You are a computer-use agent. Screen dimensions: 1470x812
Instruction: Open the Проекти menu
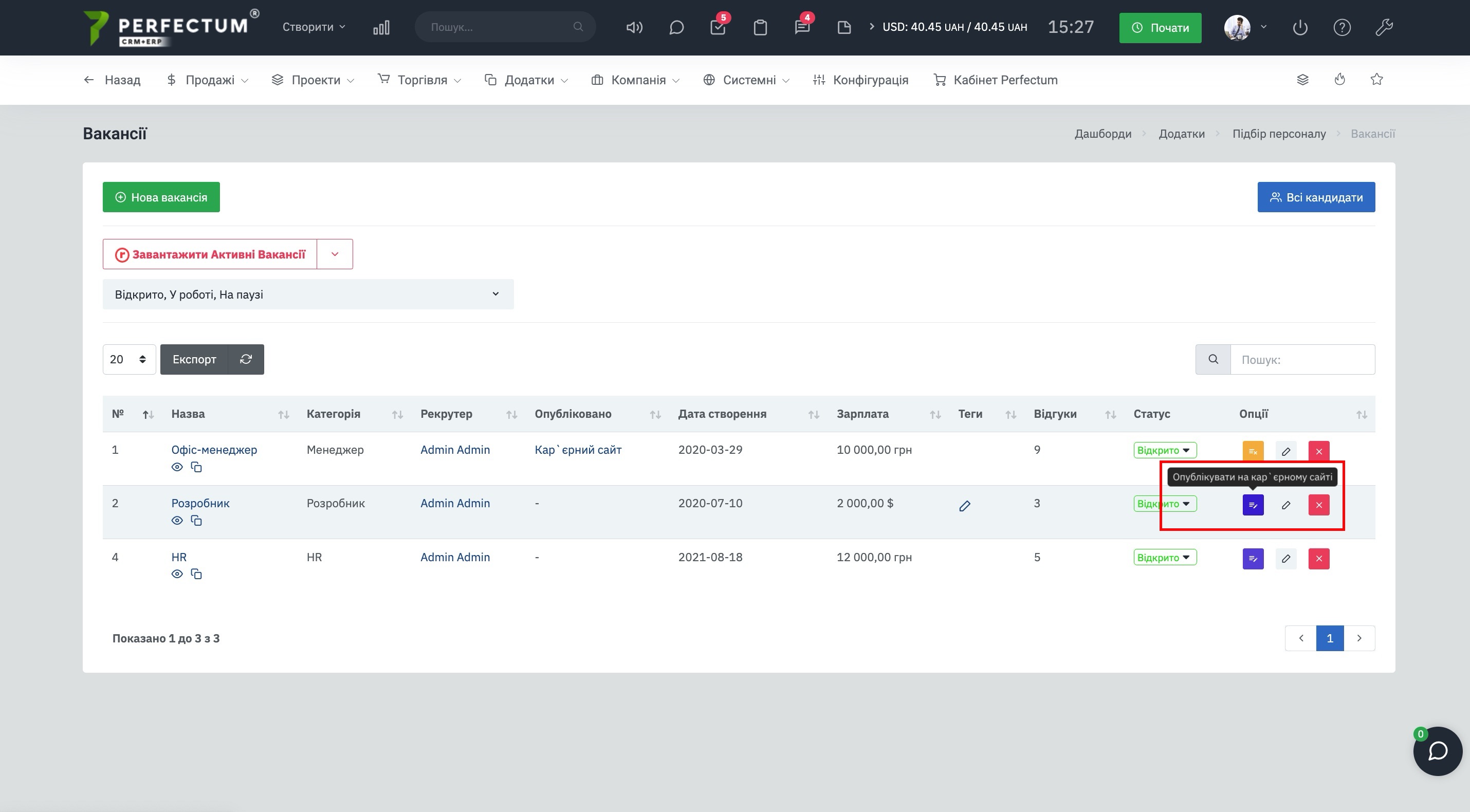(x=314, y=80)
